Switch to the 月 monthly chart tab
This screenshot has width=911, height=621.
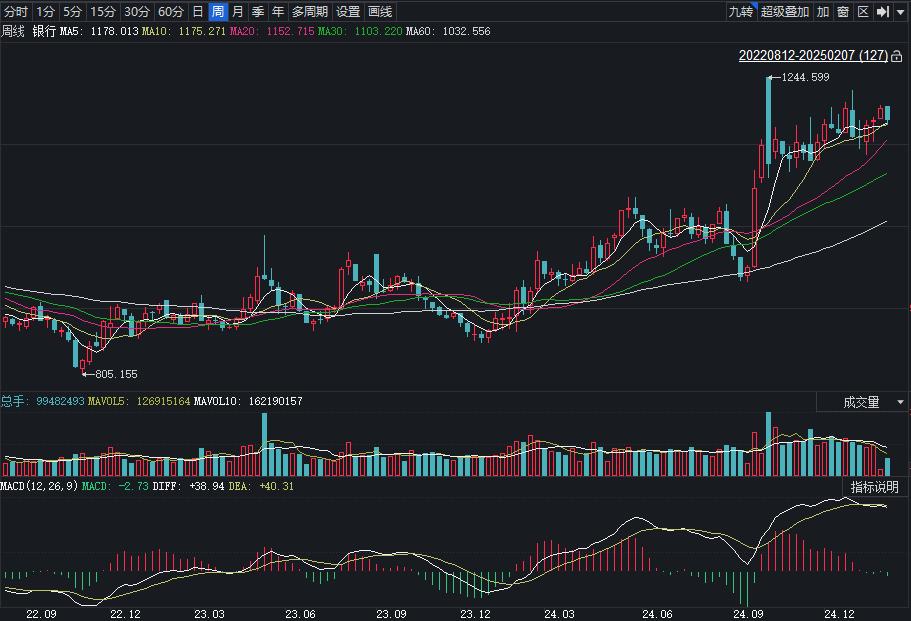coord(237,12)
